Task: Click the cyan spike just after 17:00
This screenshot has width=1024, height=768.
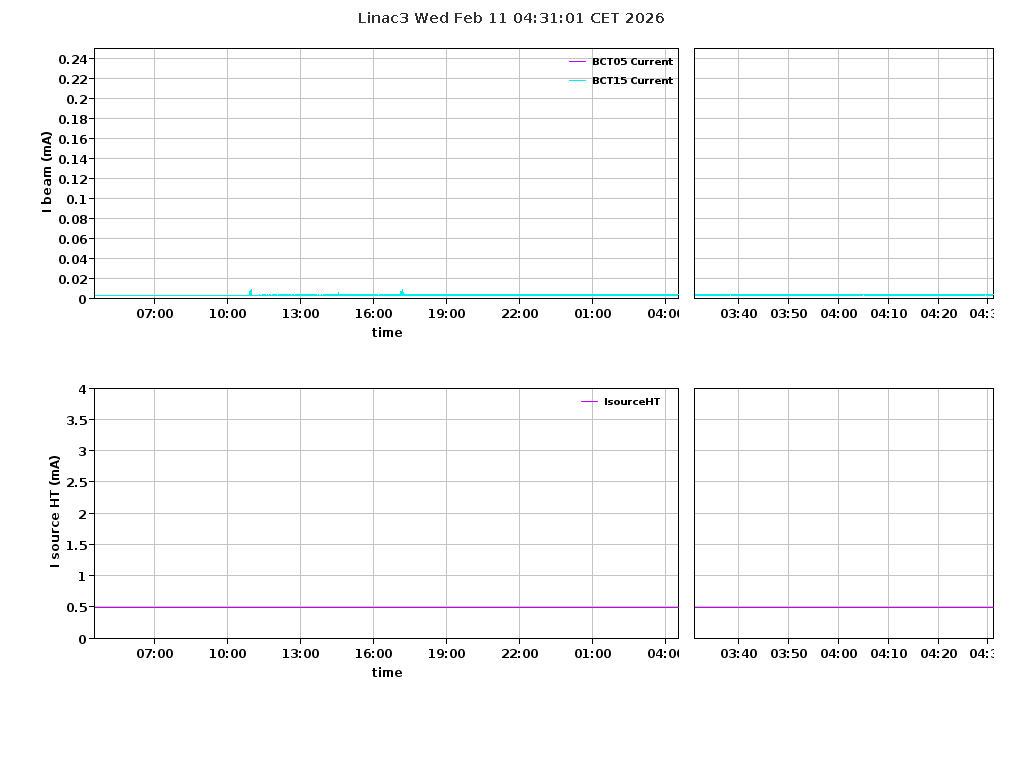Action: pos(402,292)
